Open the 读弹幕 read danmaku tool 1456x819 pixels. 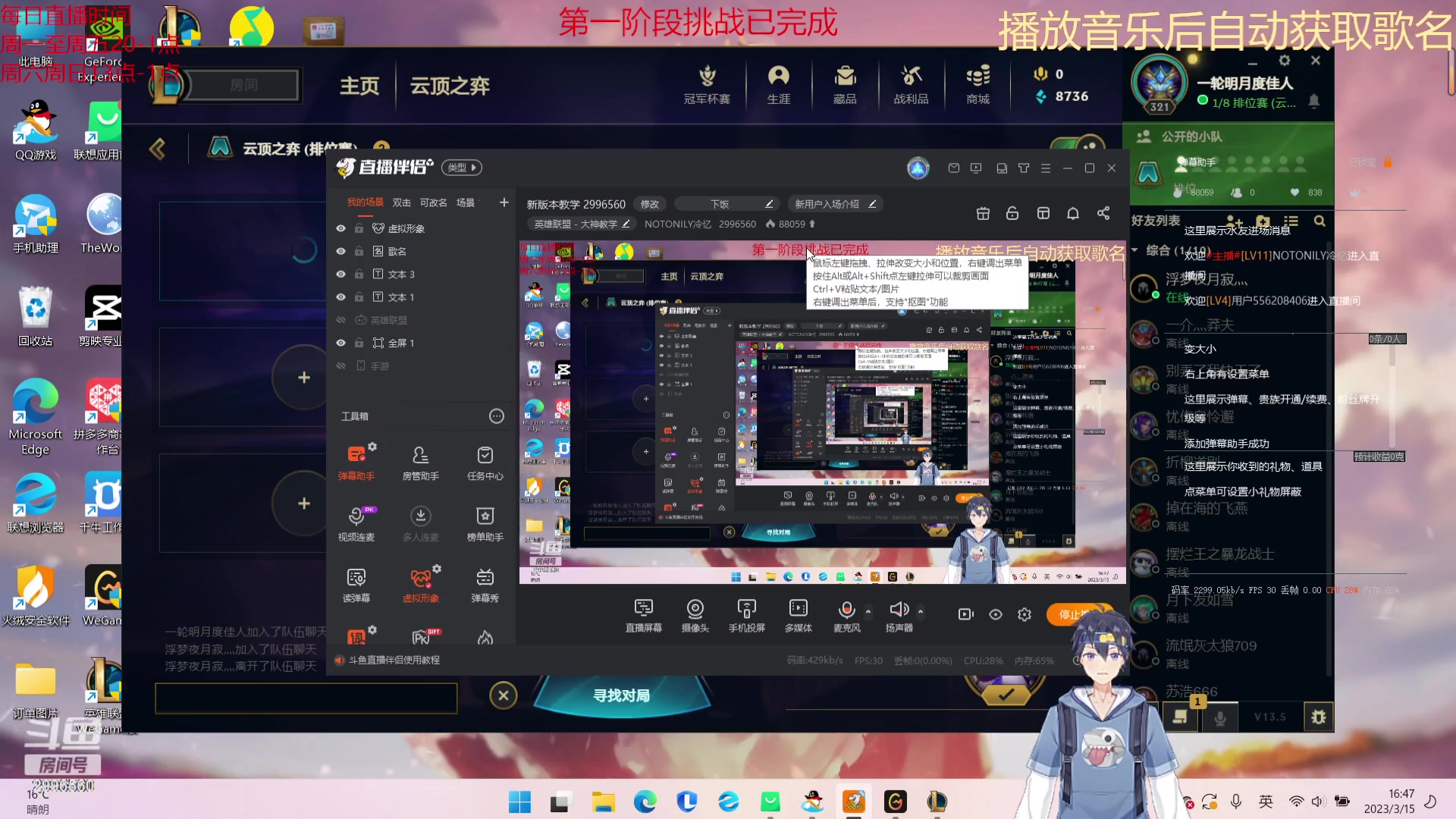(356, 585)
